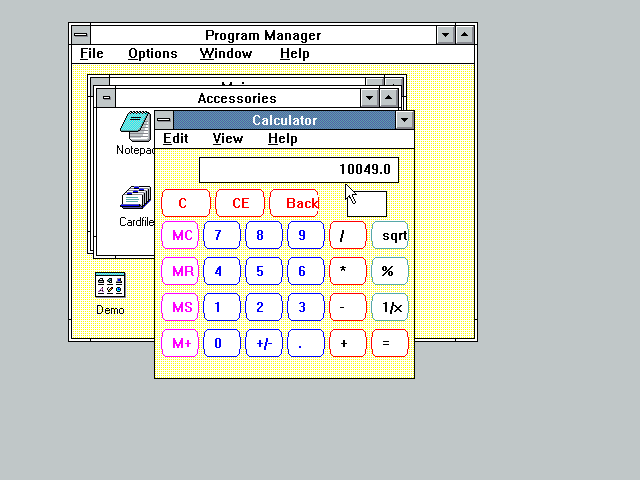Click the 5 digit key
640x480 pixels.
pyautogui.click(x=264, y=271)
